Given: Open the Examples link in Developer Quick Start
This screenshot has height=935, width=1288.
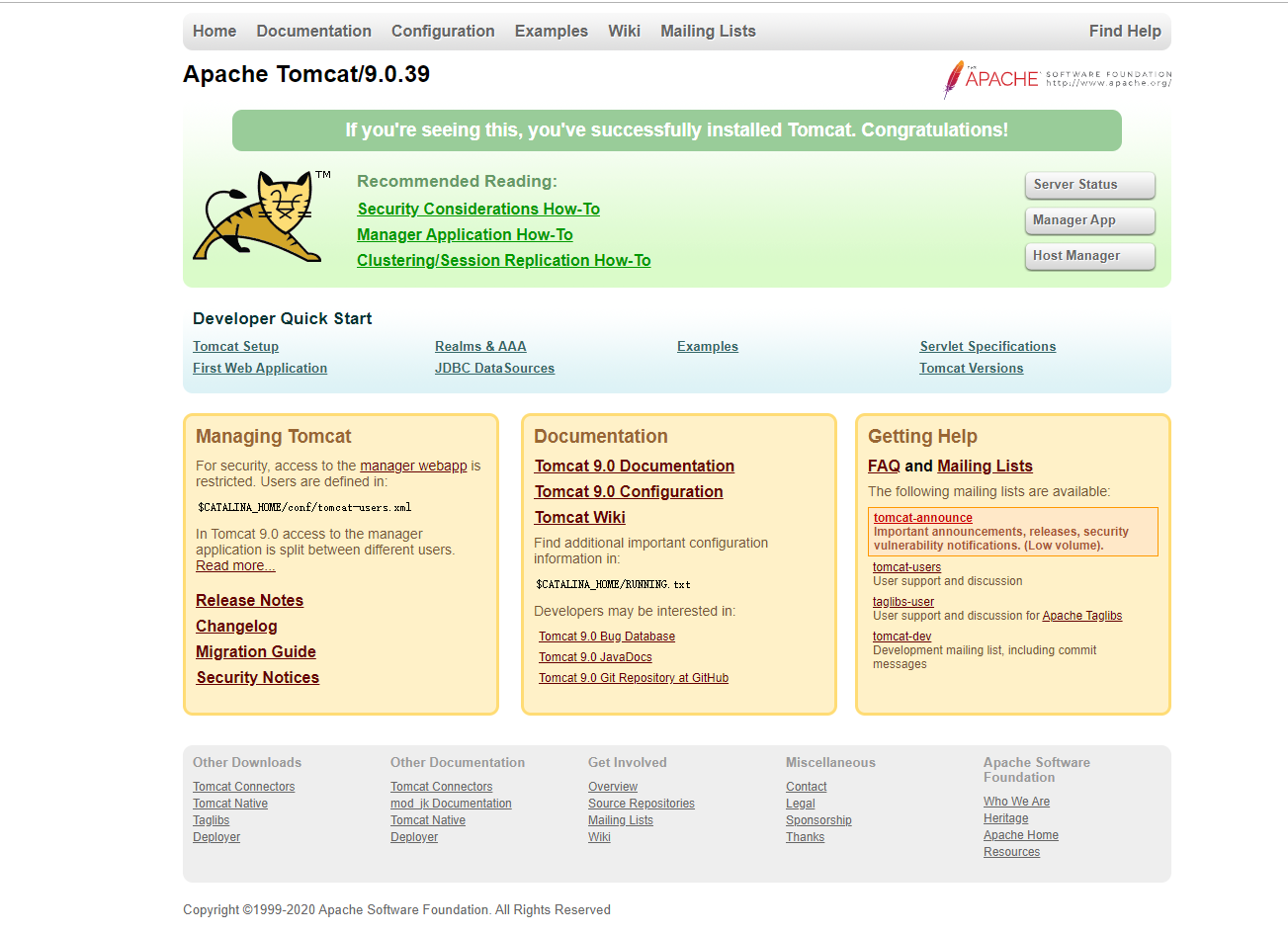Looking at the screenshot, I should (x=708, y=346).
